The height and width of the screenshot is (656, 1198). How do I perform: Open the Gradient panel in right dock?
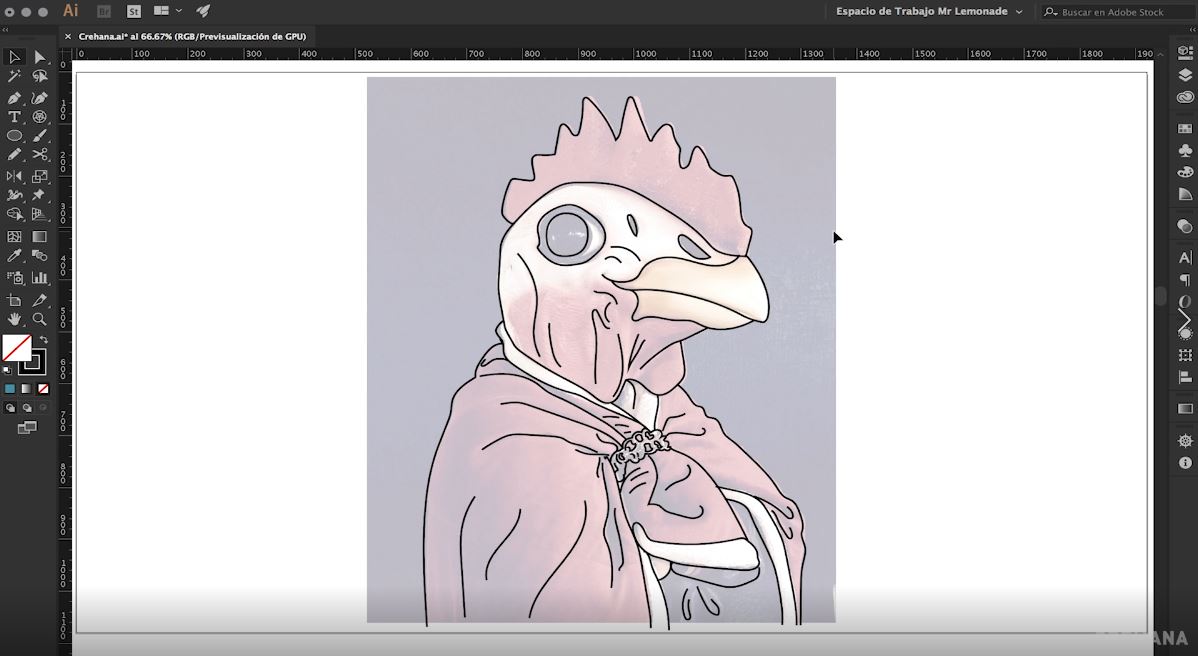(1185, 409)
